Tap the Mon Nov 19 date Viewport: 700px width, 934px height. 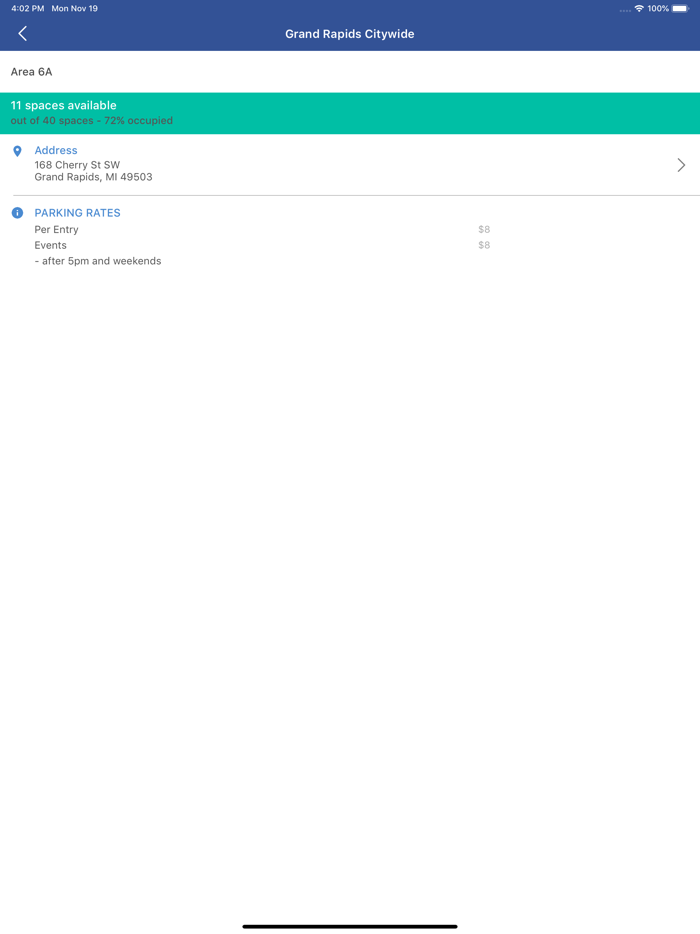click(74, 8)
